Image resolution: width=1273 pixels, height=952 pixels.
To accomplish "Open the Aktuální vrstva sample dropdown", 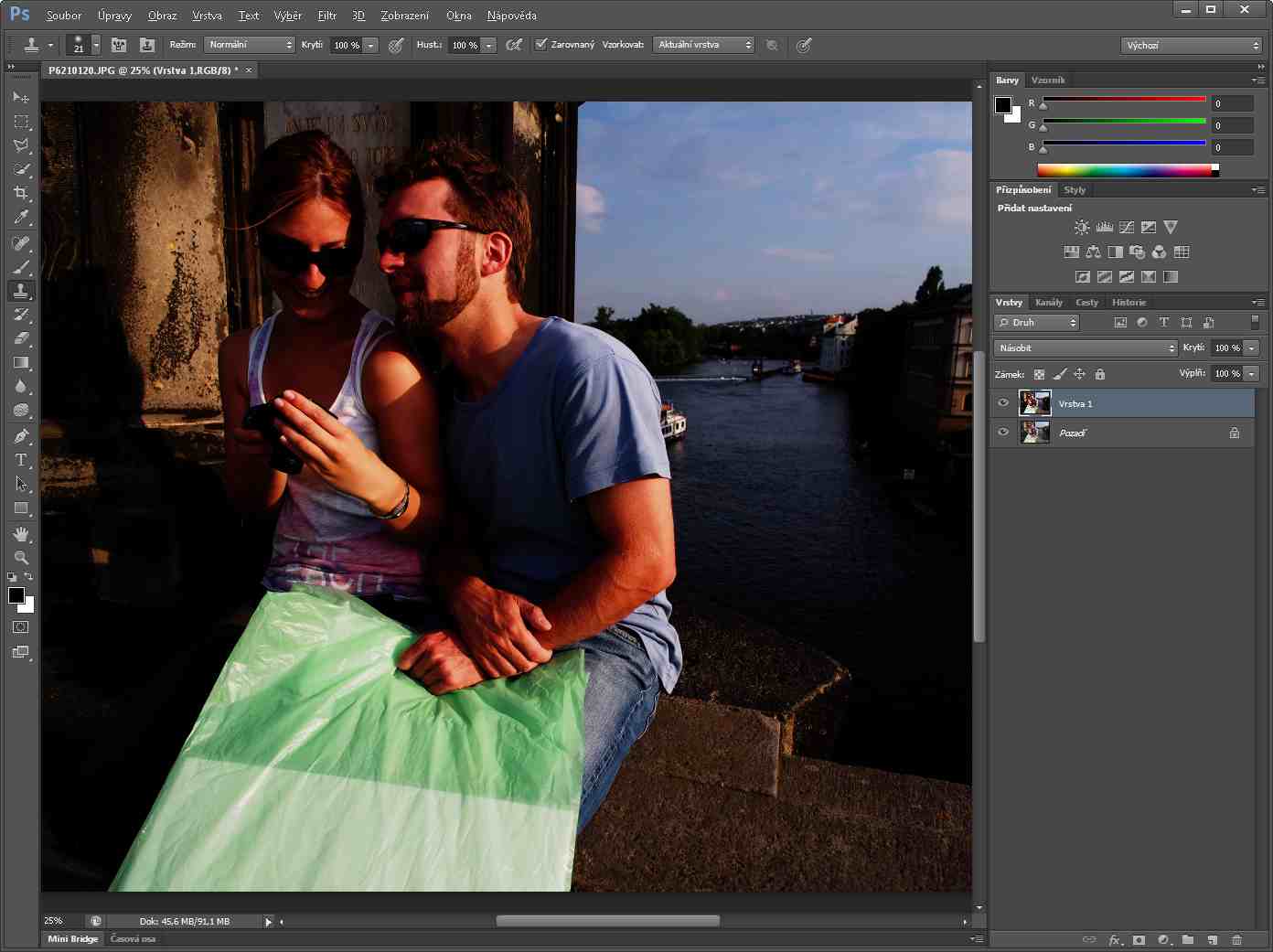I will point(702,45).
